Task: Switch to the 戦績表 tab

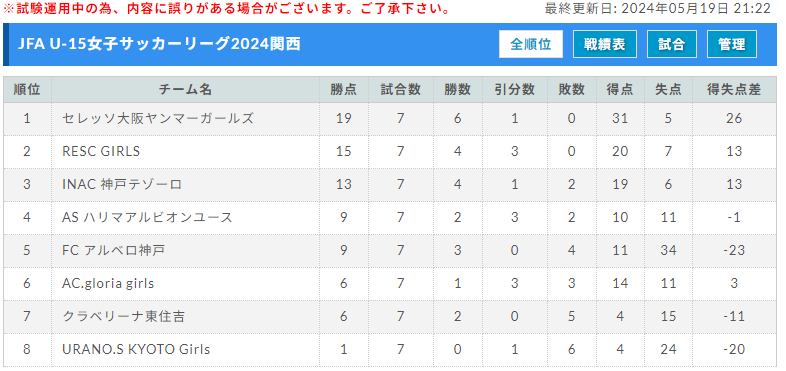Action: [x=605, y=44]
